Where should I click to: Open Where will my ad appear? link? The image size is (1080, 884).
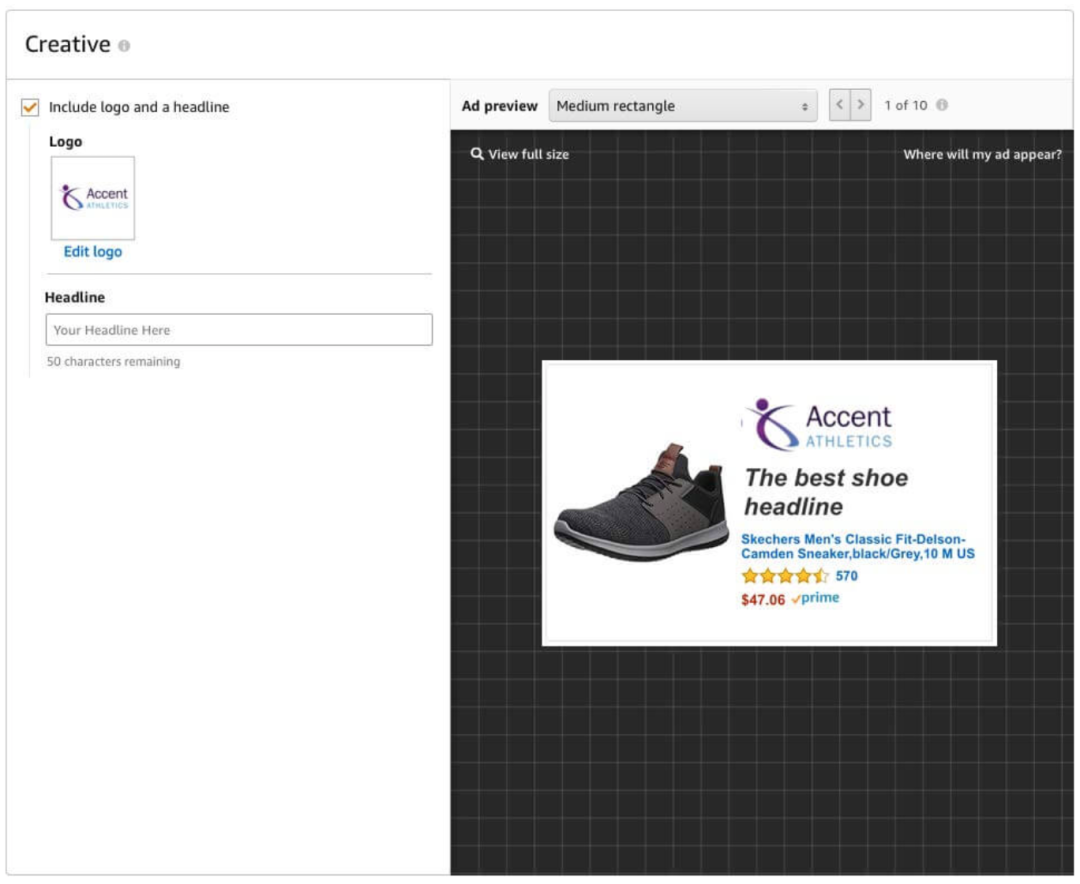click(x=982, y=154)
